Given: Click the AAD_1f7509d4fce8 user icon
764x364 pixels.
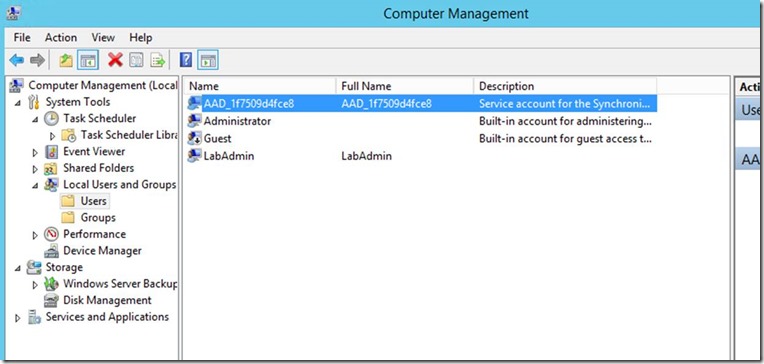Looking at the screenshot, I should [194, 103].
